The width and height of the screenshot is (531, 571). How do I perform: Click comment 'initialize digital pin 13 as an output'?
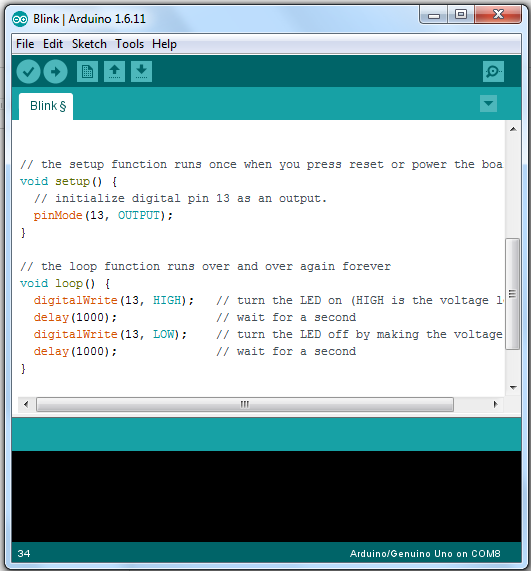point(180,198)
